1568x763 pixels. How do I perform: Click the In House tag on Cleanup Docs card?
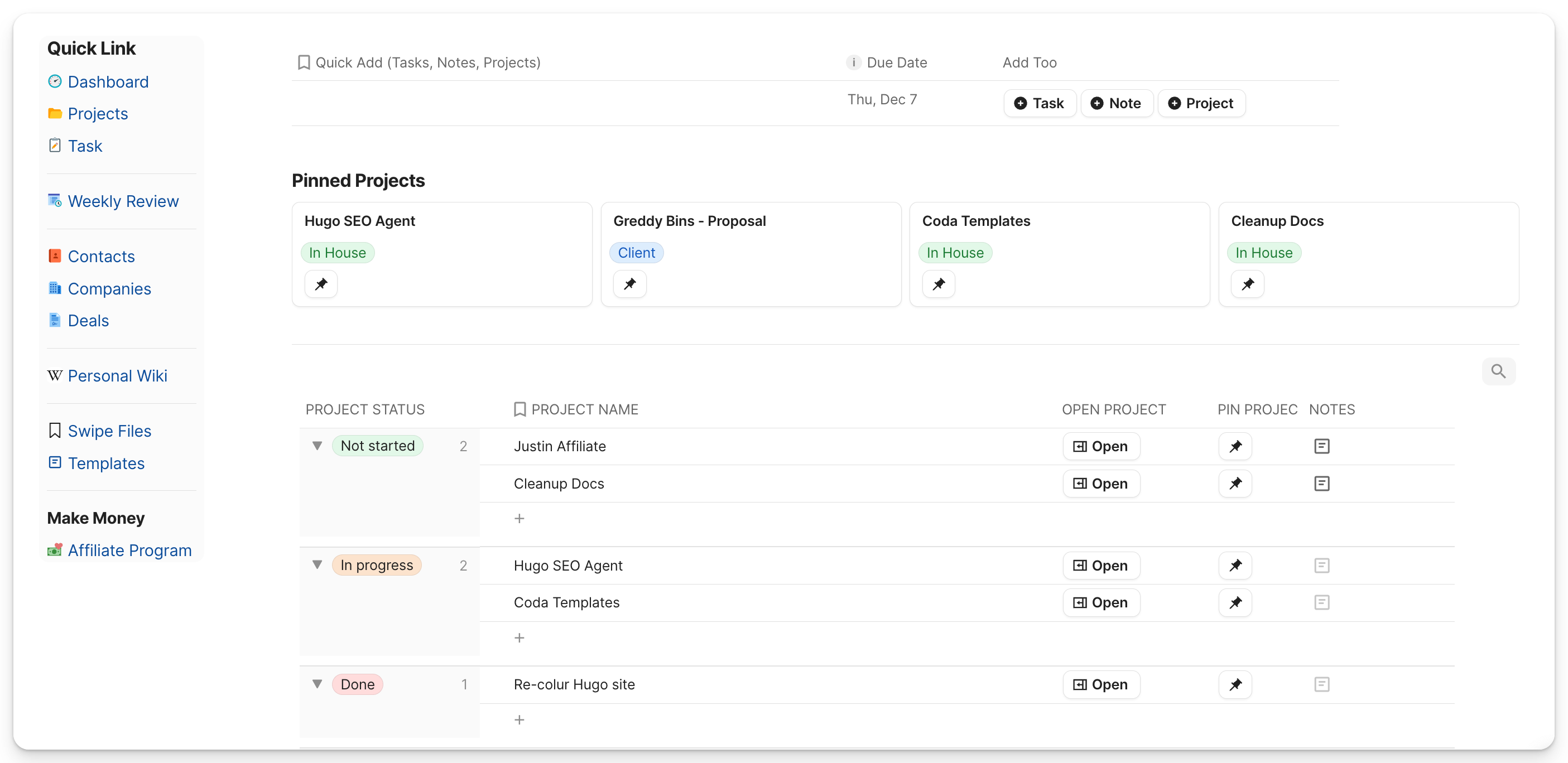click(1264, 253)
